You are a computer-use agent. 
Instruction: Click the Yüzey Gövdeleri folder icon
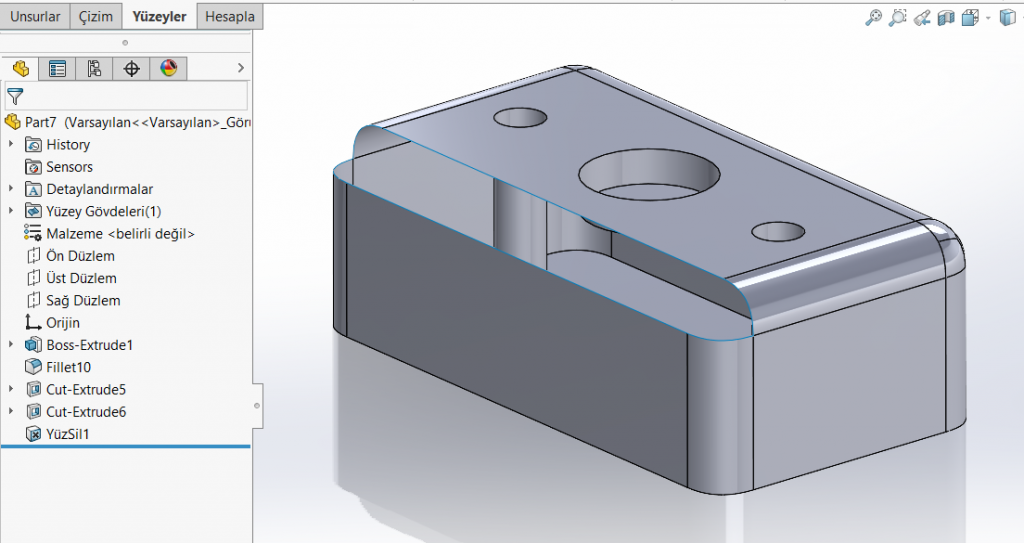[x=33, y=211]
